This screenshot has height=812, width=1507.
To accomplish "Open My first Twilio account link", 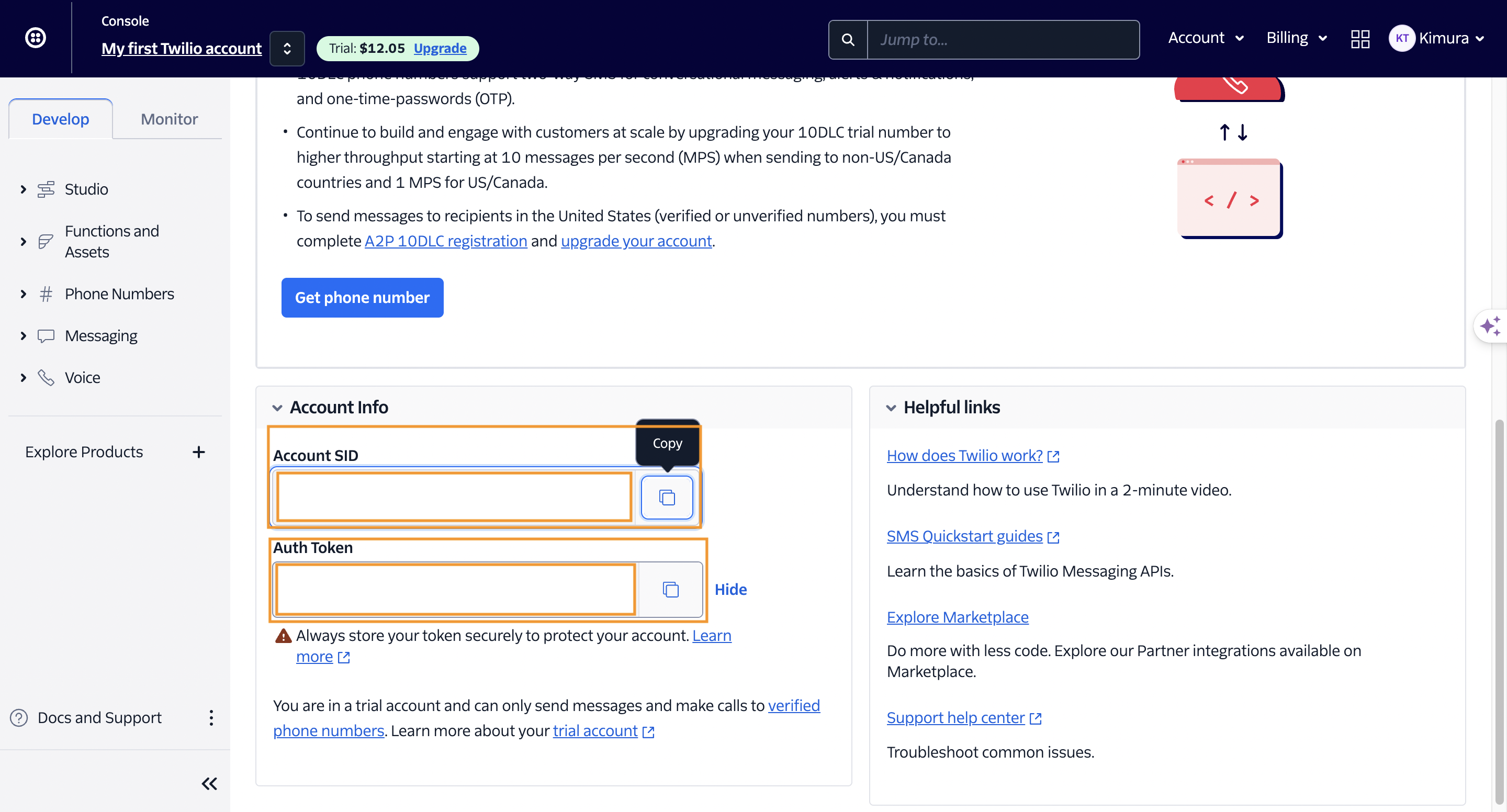I will click(182, 48).
